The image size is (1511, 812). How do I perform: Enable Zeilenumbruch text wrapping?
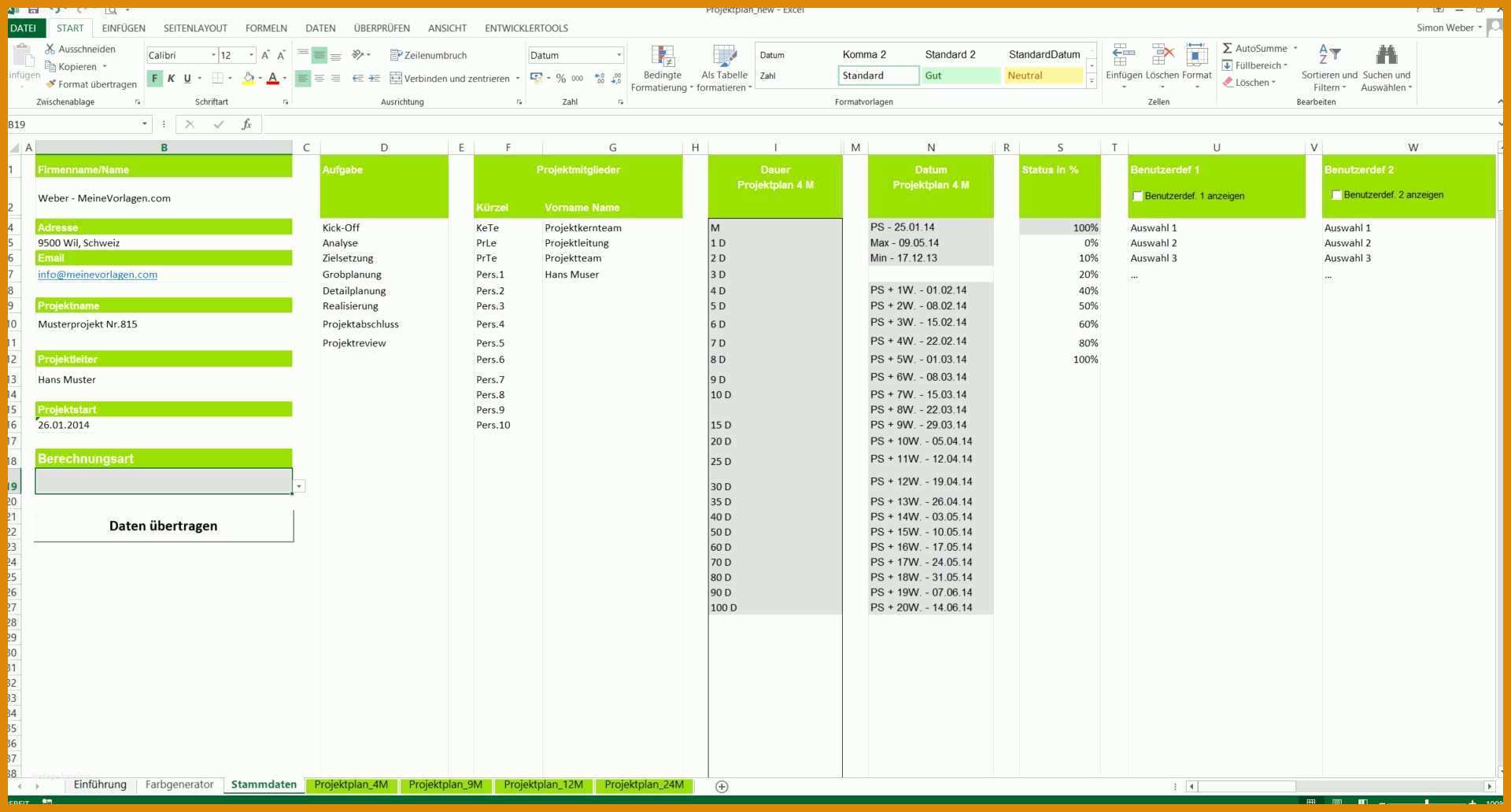[x=429, y=55]
